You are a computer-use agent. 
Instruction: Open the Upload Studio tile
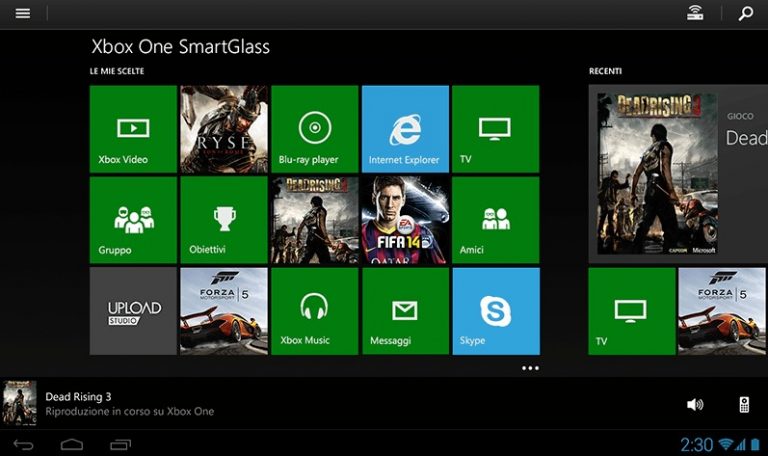click(133, 311)
